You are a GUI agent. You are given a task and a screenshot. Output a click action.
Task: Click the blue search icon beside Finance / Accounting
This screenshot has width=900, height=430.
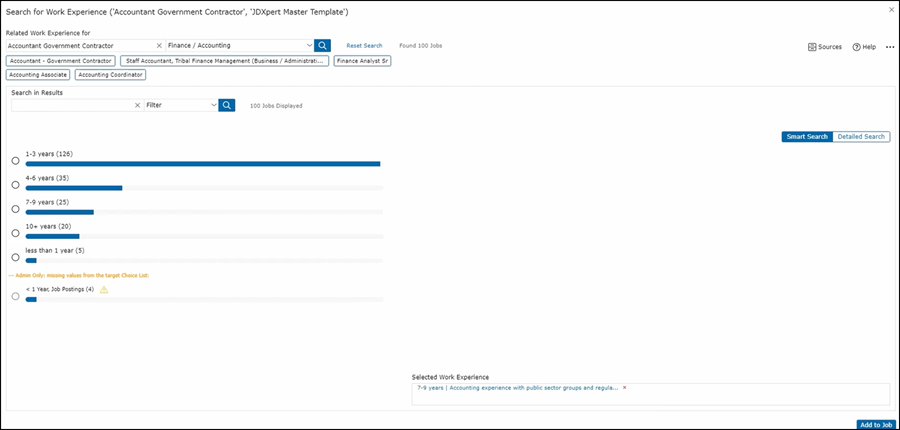pos(322,46)
